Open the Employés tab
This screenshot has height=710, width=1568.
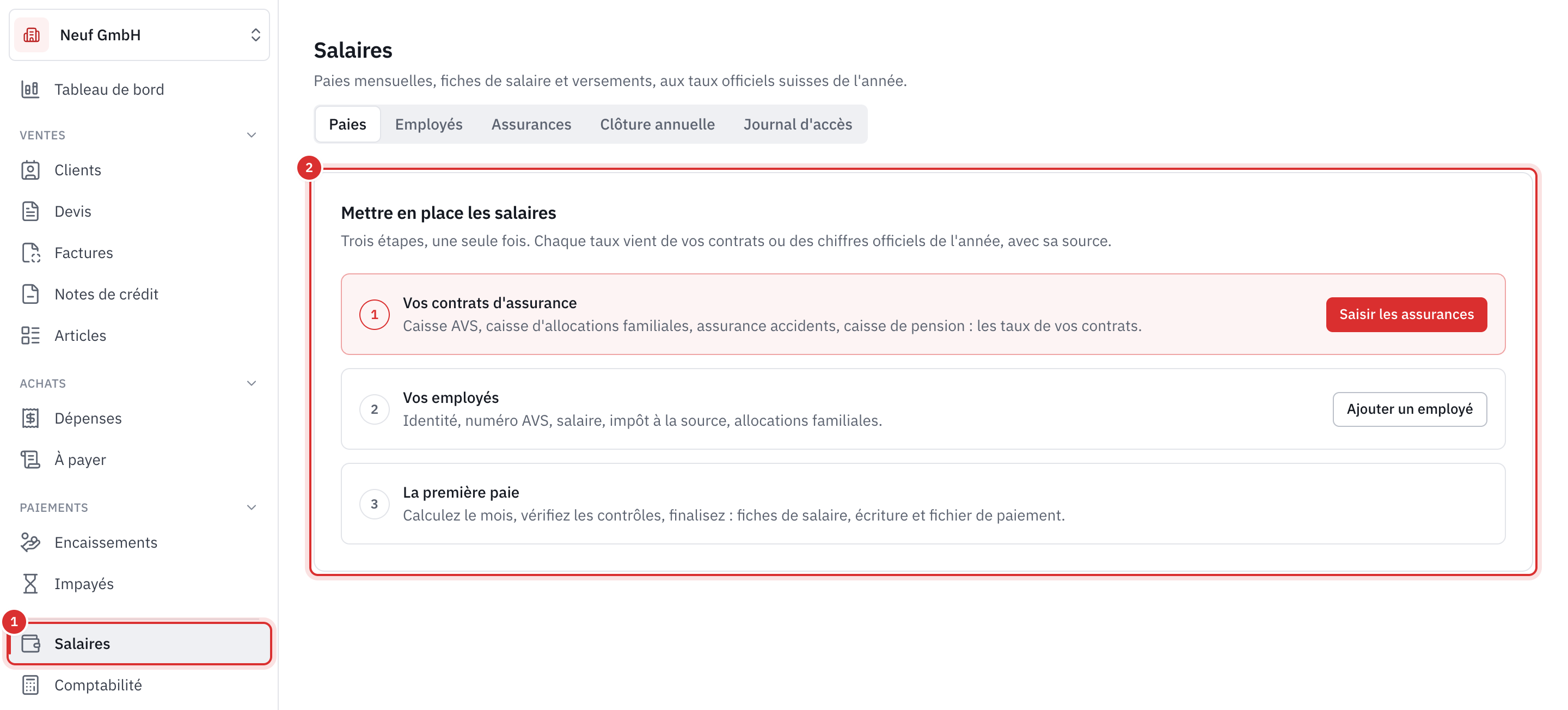click(x=428, y=124)
